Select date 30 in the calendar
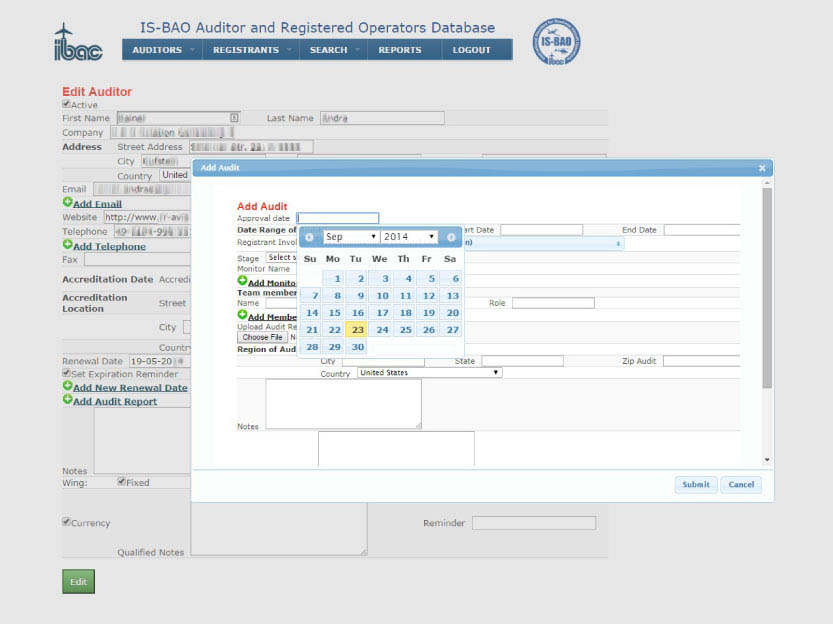833x624 pixels. click(356, 347)
